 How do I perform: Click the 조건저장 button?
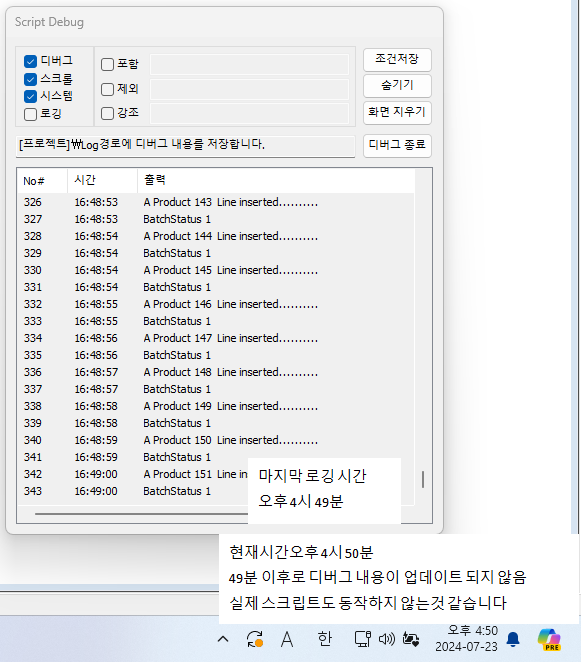pyautogui.click(x=397, y=60)
